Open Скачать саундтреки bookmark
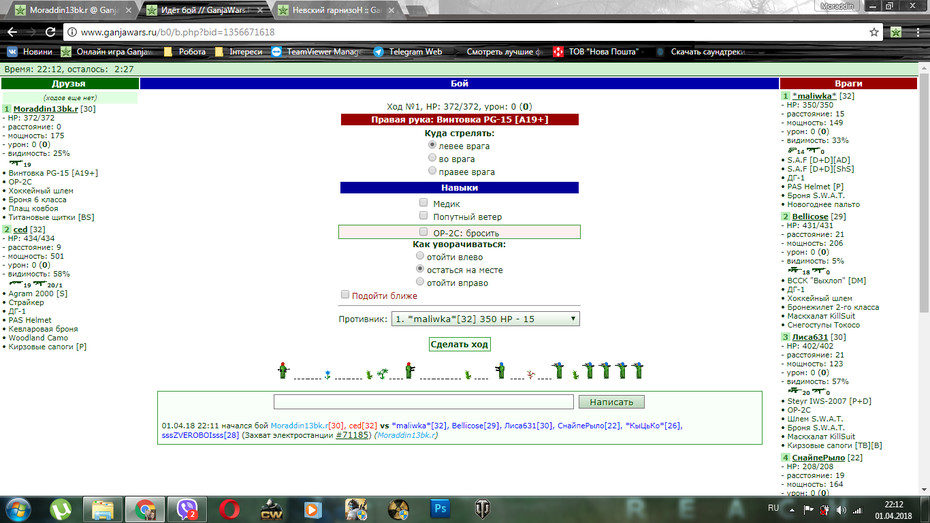 click(700, 52)
